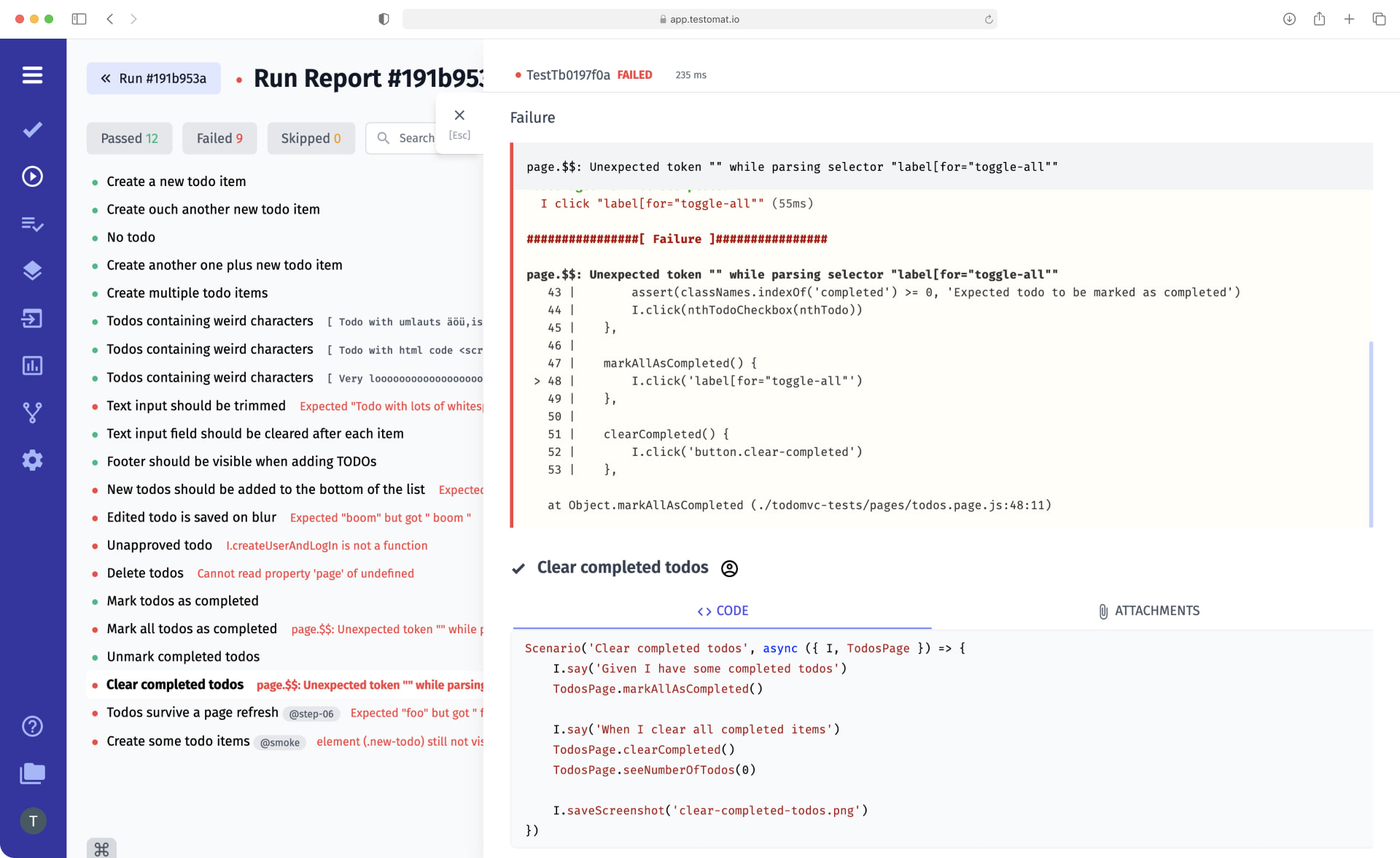Click the back navigation arrow button
This screenshot has height=858, width=1400.
point(110,18)
